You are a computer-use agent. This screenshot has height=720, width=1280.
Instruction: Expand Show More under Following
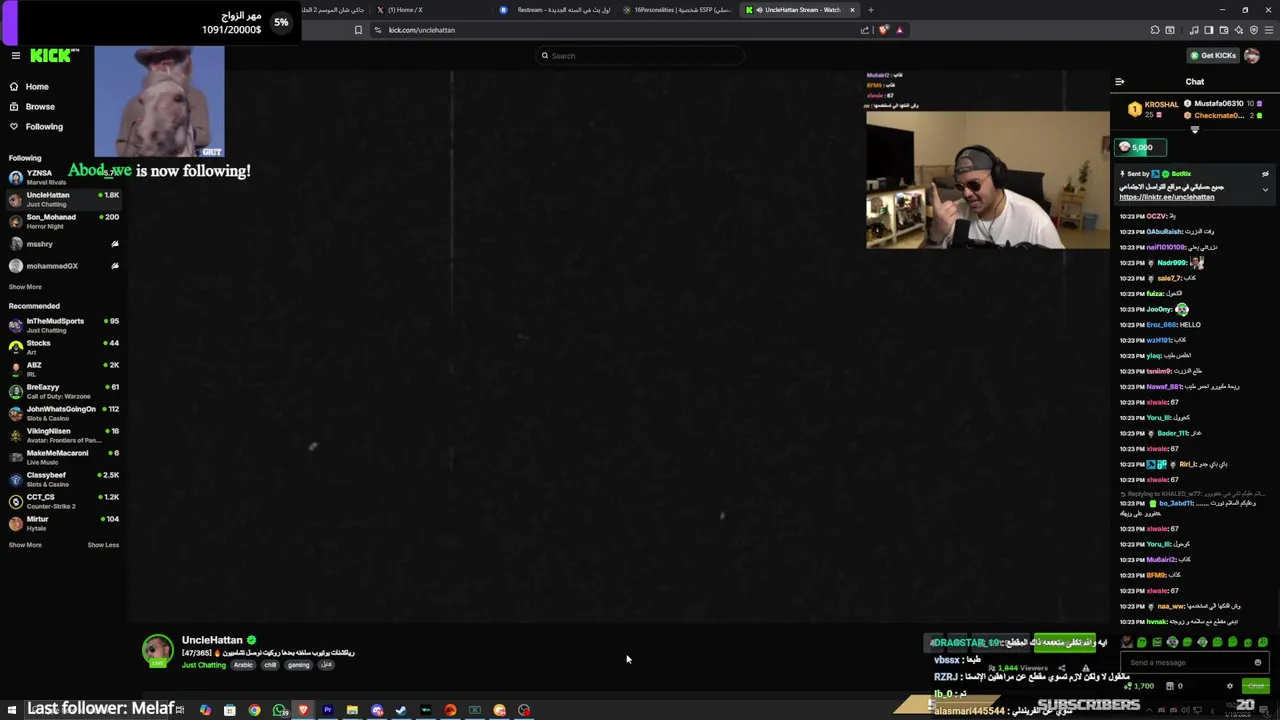(25, 287)
